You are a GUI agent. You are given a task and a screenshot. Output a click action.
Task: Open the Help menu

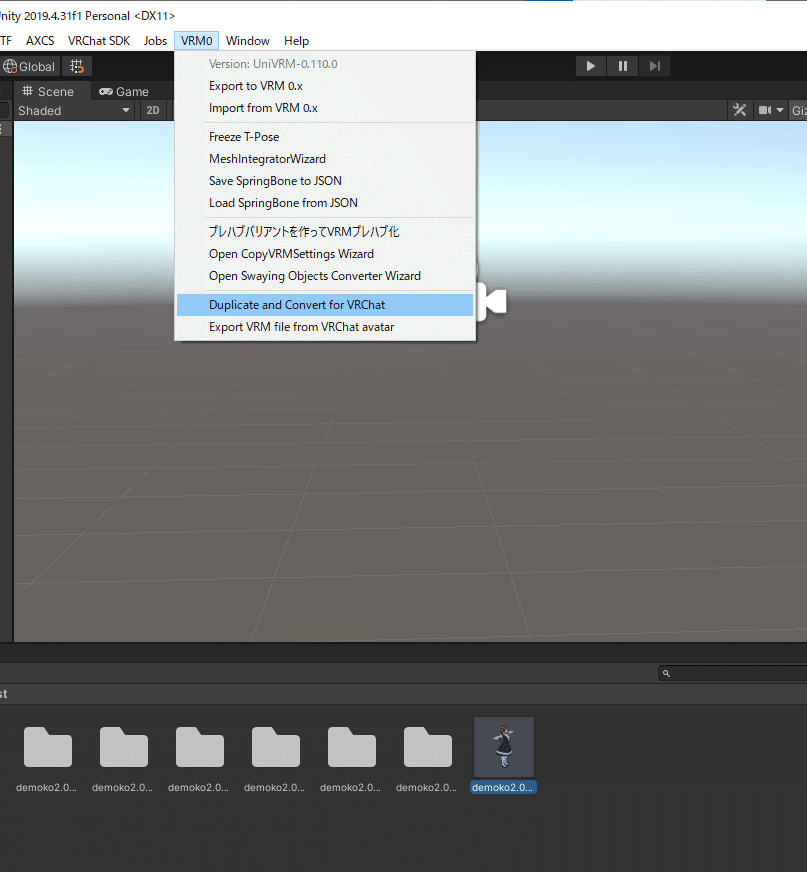(296, 41)
